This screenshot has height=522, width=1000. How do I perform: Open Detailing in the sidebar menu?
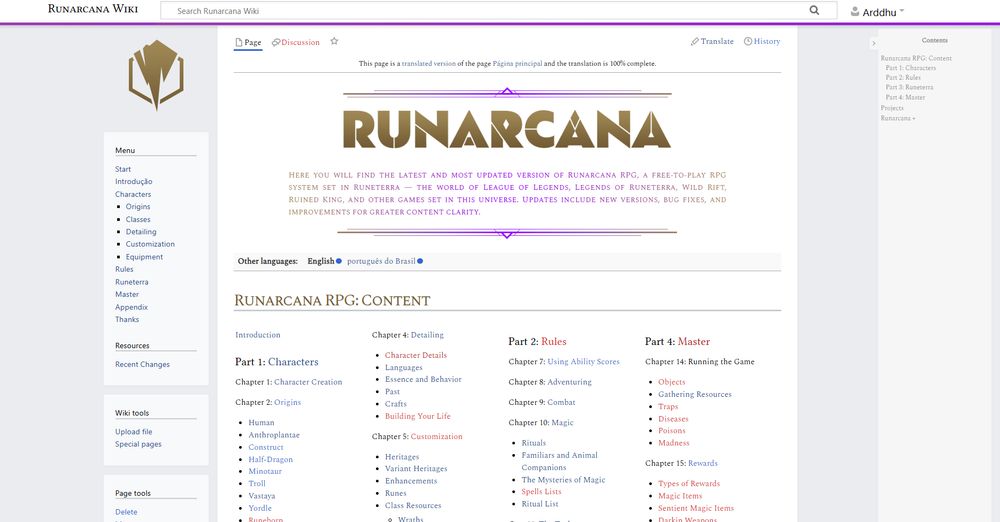tap(141, 232)
